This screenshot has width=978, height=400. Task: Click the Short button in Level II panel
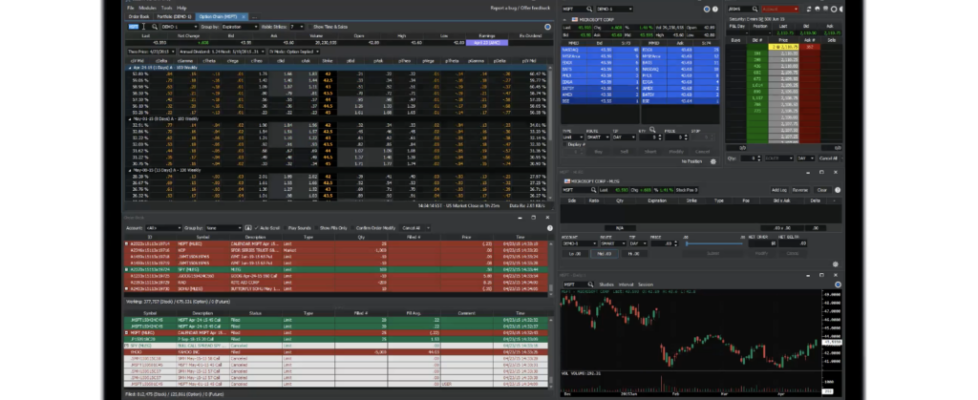point(651,151)
